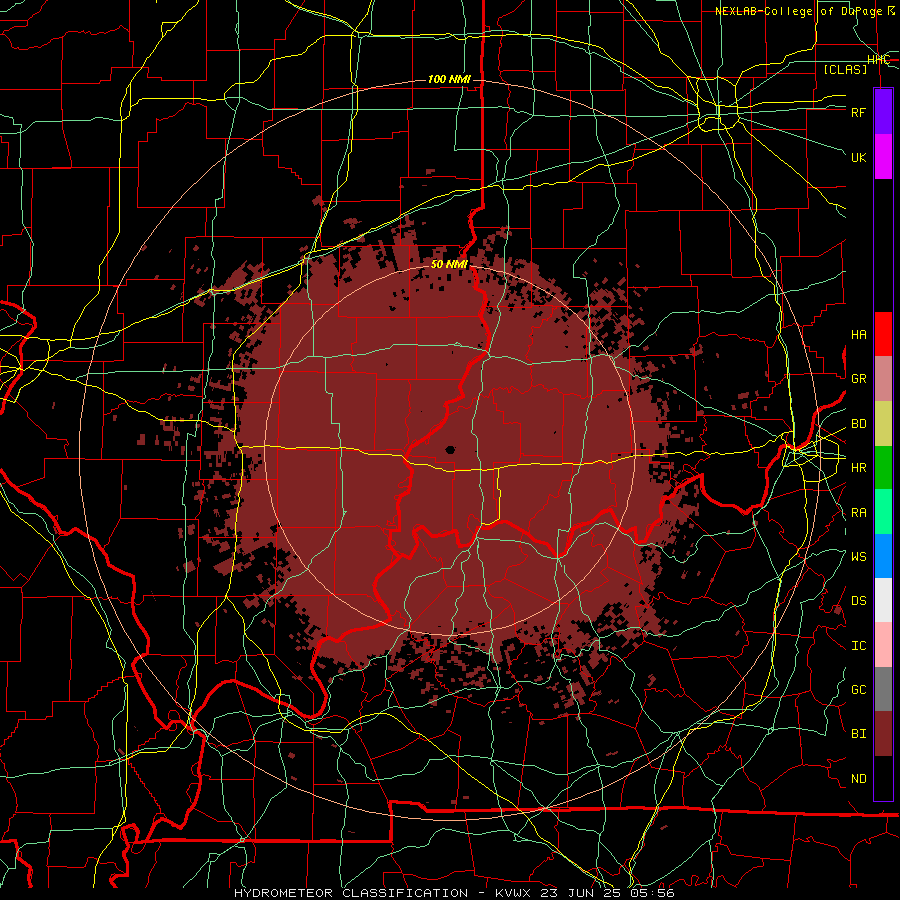900x900 pixels.
Task: Click the DS legend label
Action: coord(859,601)
